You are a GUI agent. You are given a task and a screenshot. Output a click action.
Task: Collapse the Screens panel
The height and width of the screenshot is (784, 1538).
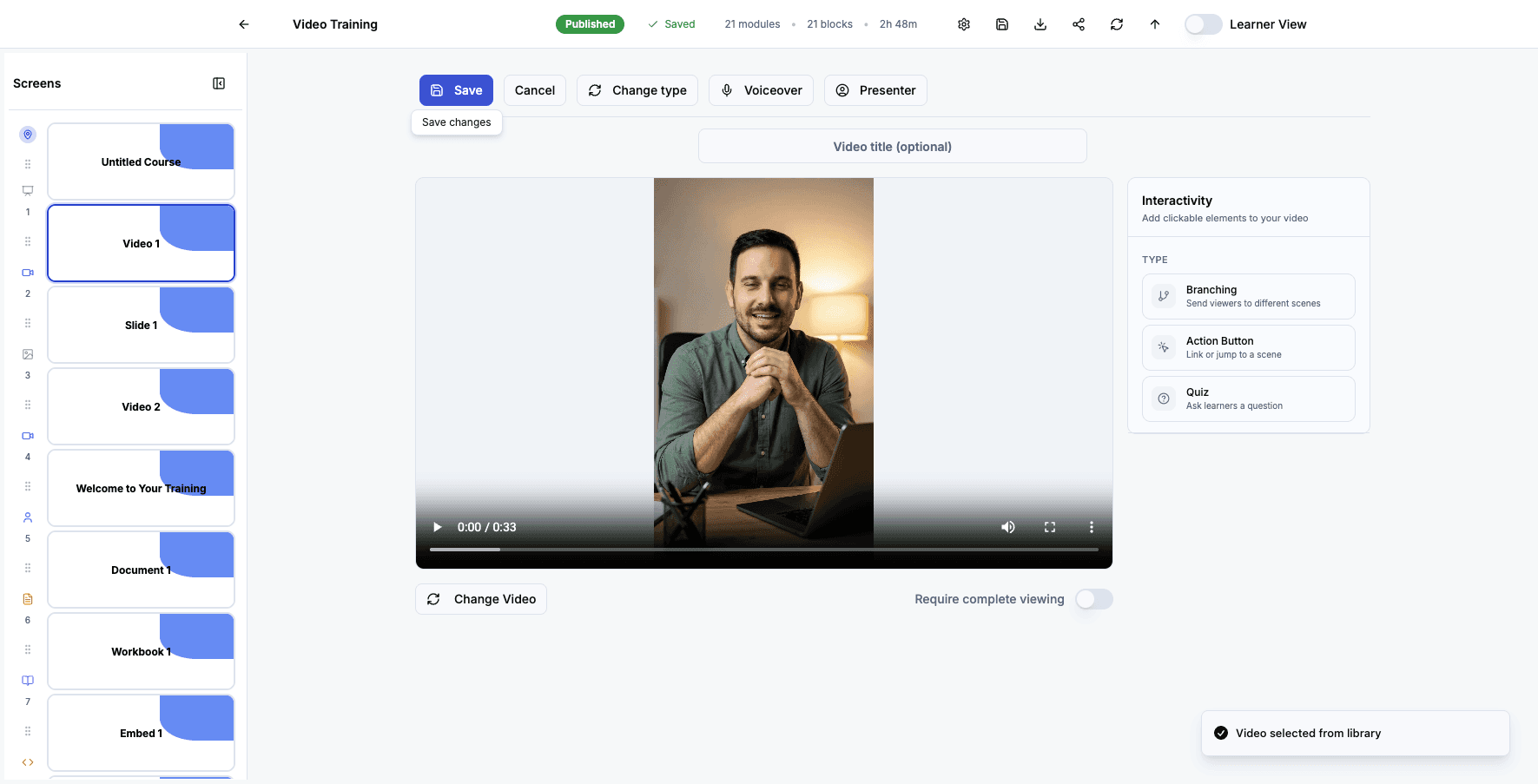coord(218,82)
